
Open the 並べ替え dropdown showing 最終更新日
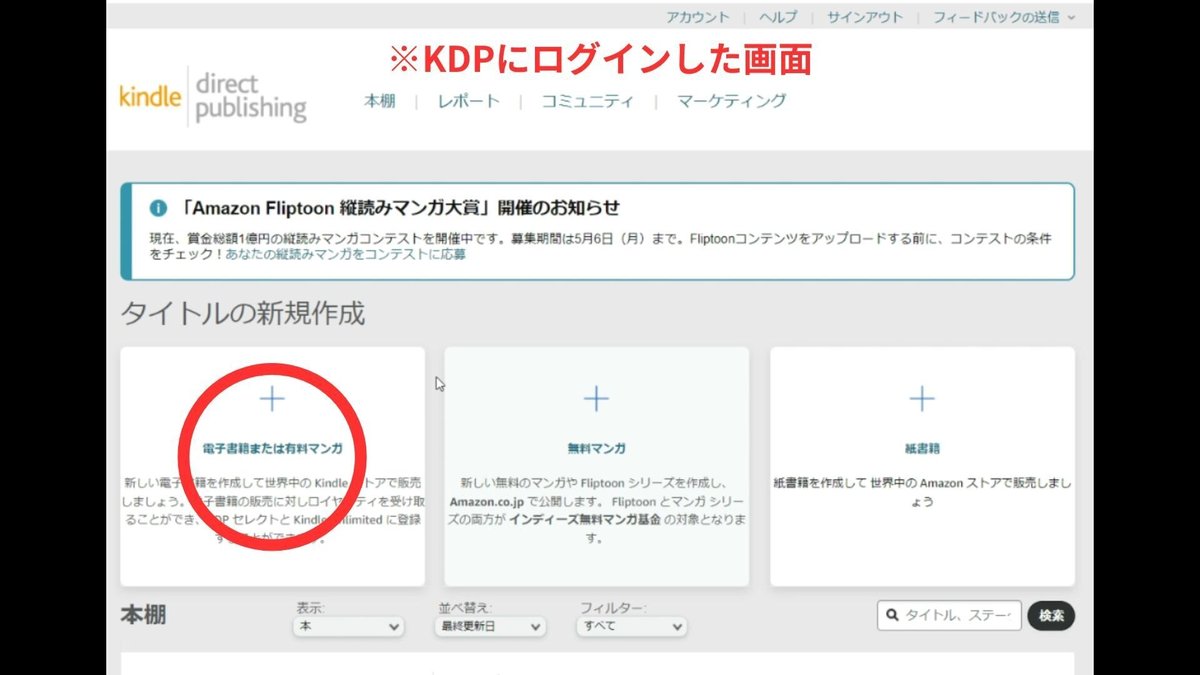coord(491,626)
